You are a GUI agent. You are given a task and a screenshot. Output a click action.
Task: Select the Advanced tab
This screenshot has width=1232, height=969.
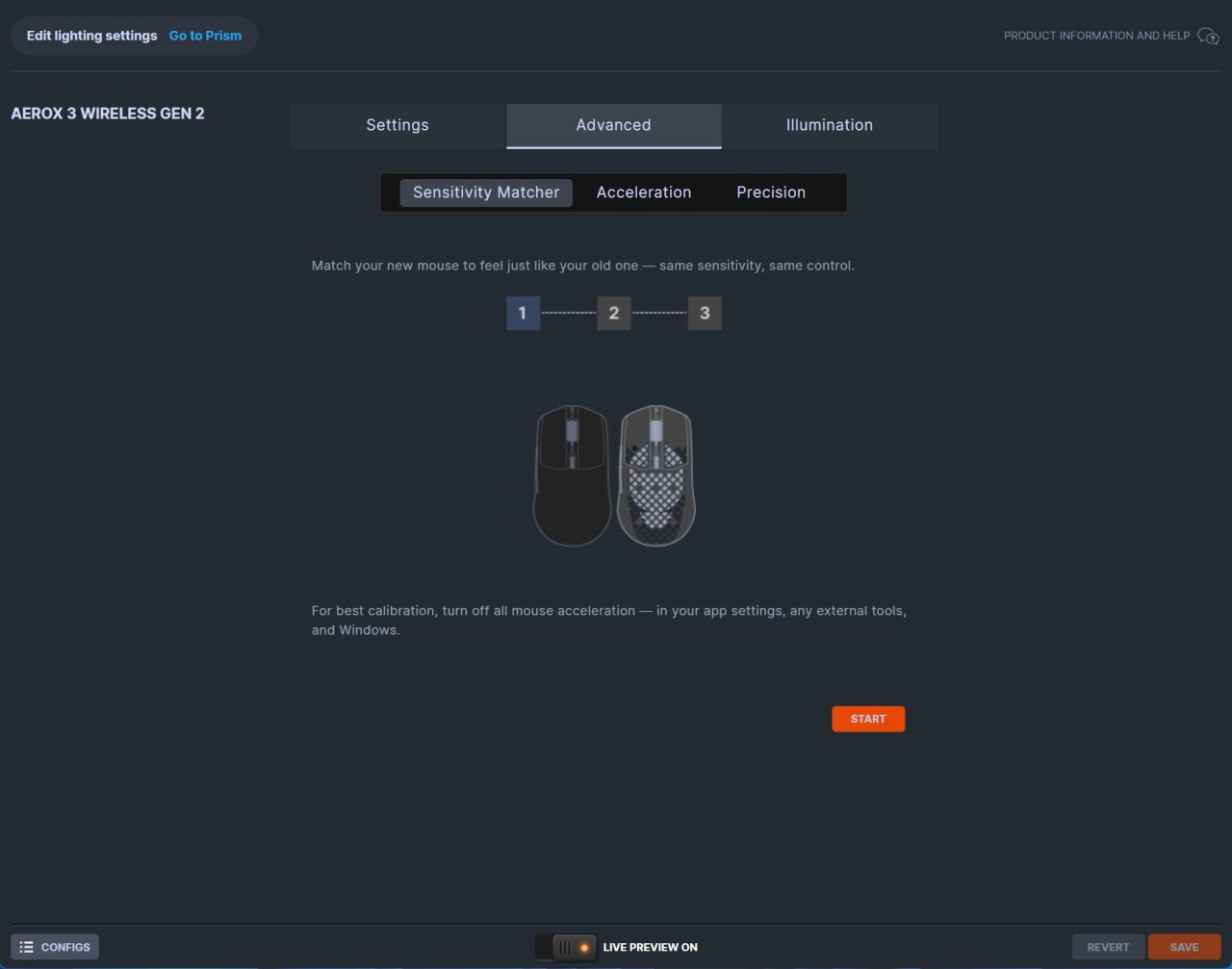point(614,125)
